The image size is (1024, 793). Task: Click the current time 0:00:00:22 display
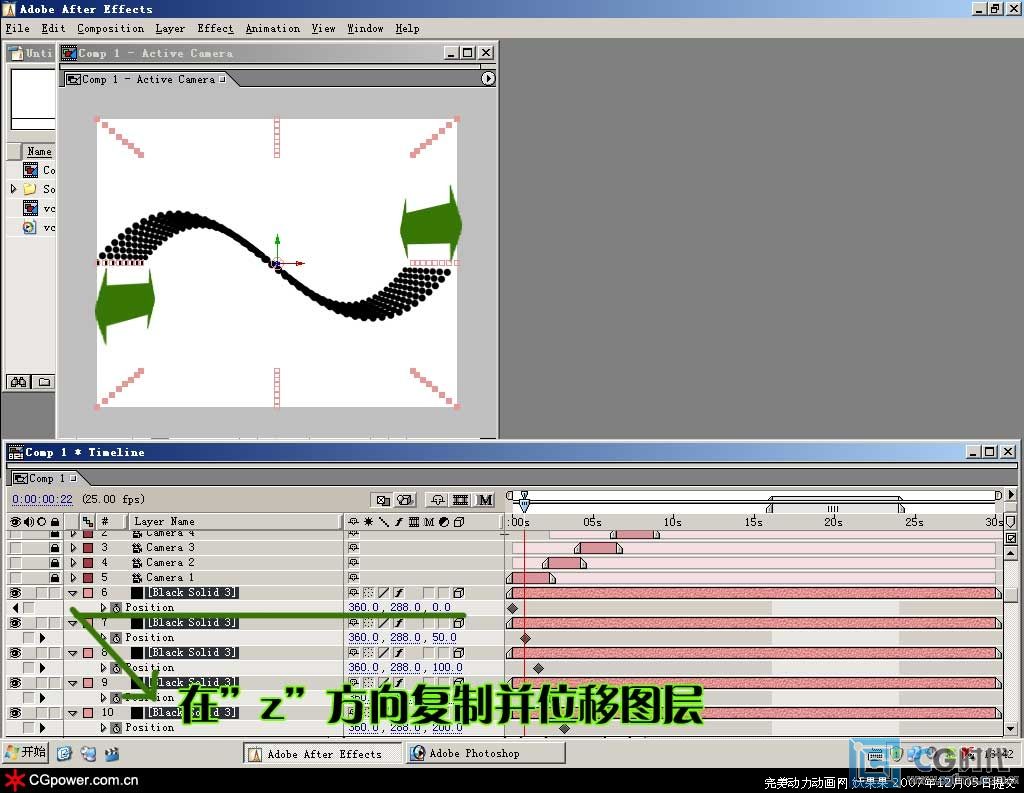pyautogui.click(x=42, y=500)
